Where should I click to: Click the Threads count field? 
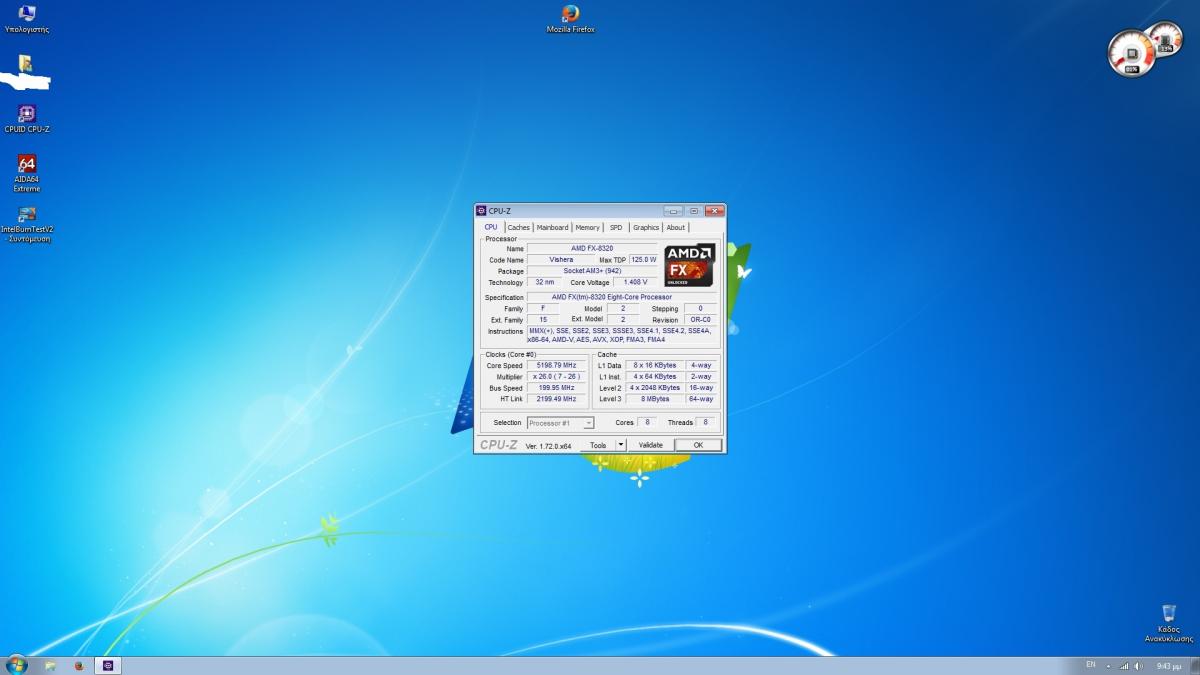click(x=706, y=423)
